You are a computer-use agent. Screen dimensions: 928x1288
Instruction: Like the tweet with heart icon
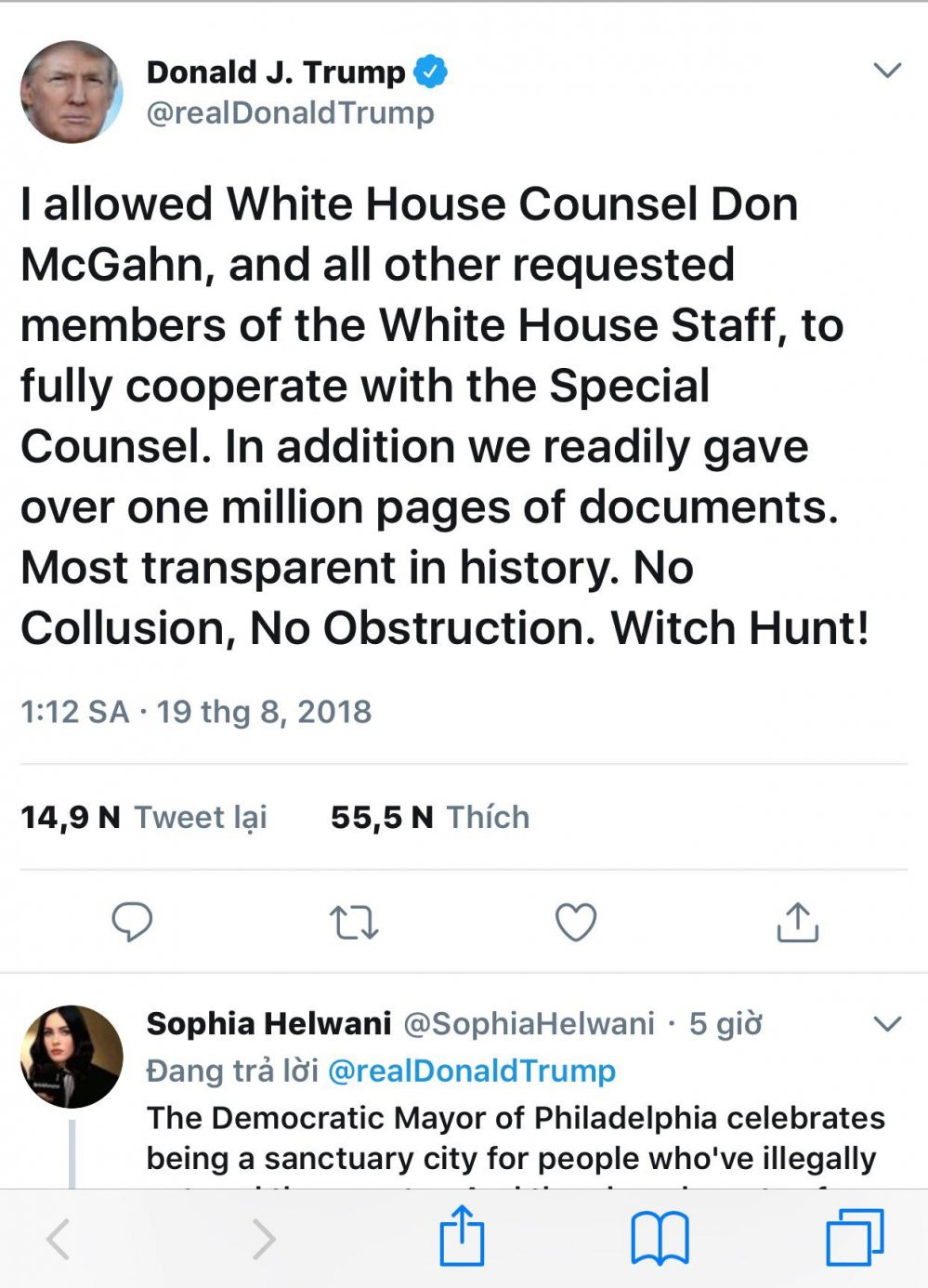576,922
